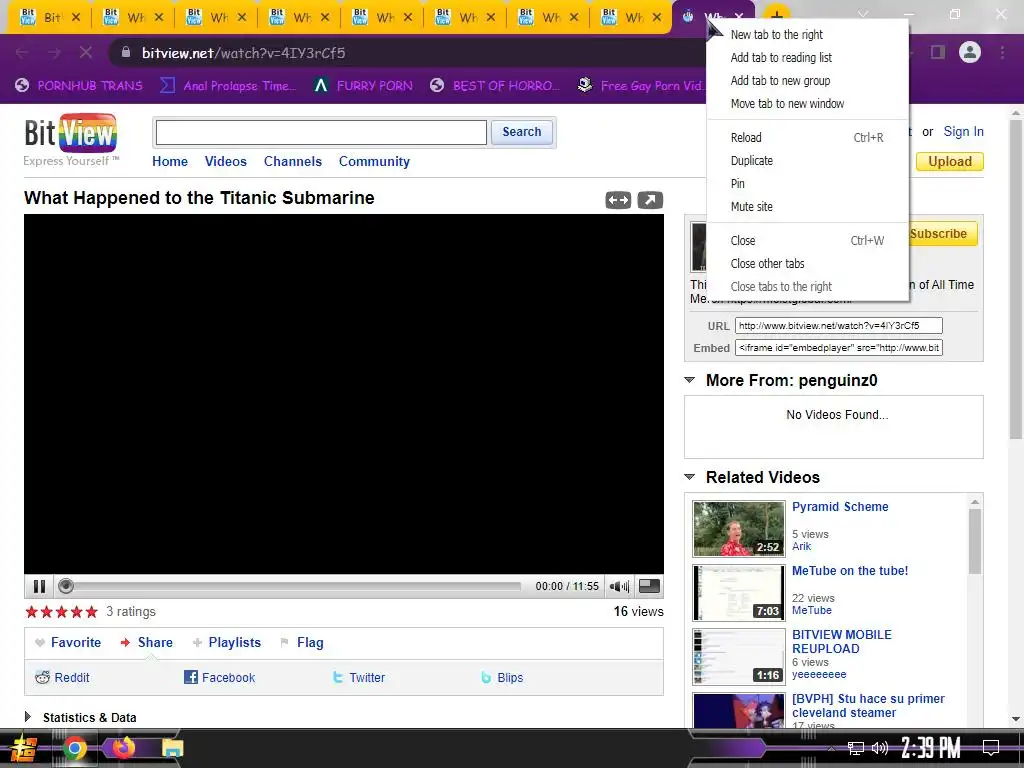Rate the video five stars (last star)

[x=91, y=612]
